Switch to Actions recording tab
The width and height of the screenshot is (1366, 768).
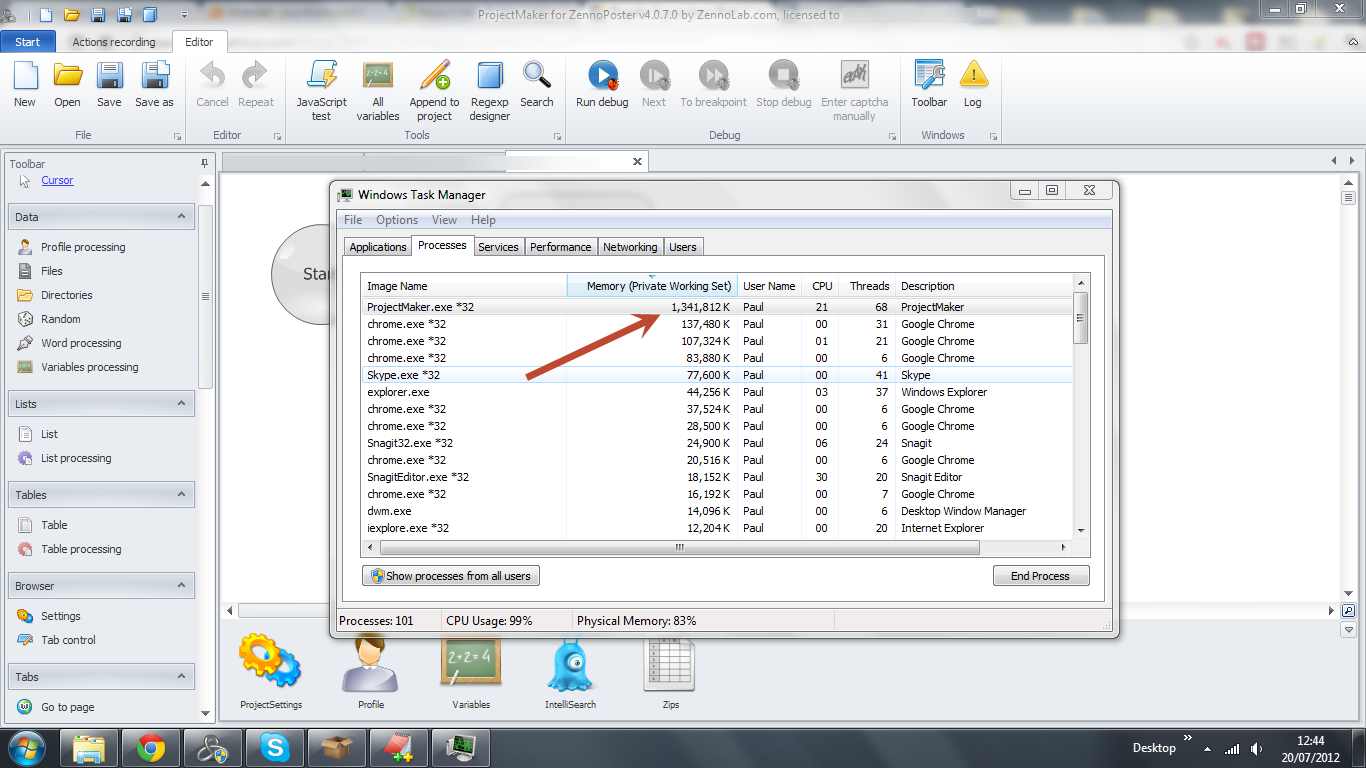pyautogui.click(x=114, y=42)
